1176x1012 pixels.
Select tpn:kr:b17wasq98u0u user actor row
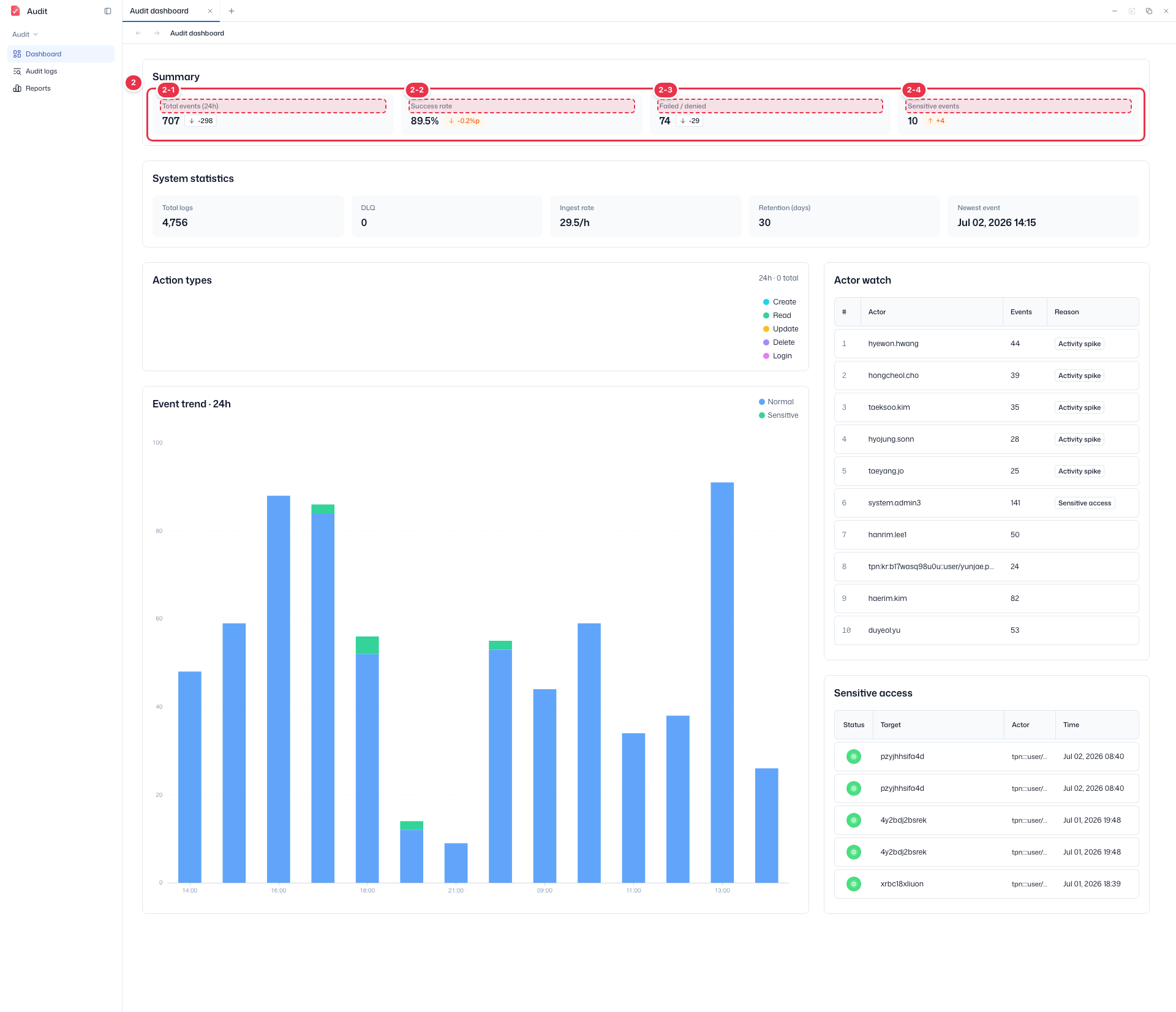click(x=986, y=567)
